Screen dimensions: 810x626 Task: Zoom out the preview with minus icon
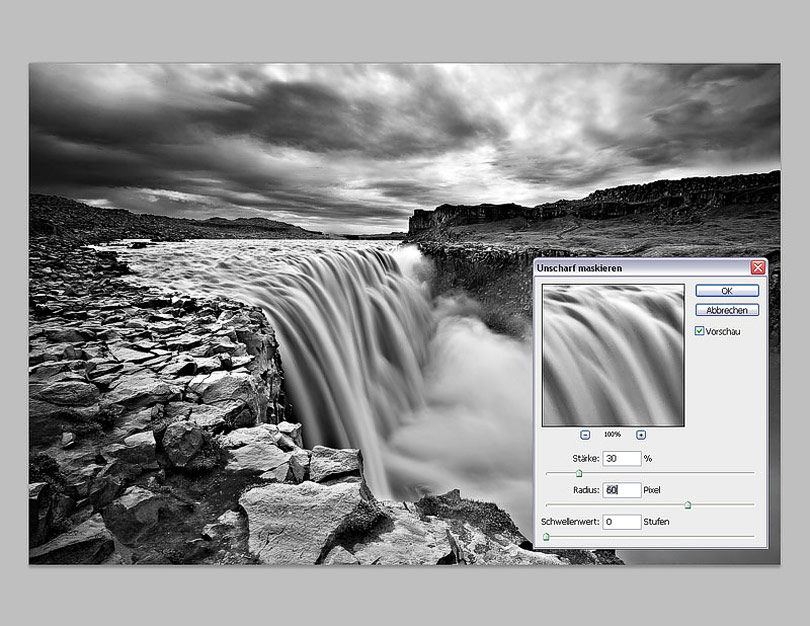coord(585,435)
